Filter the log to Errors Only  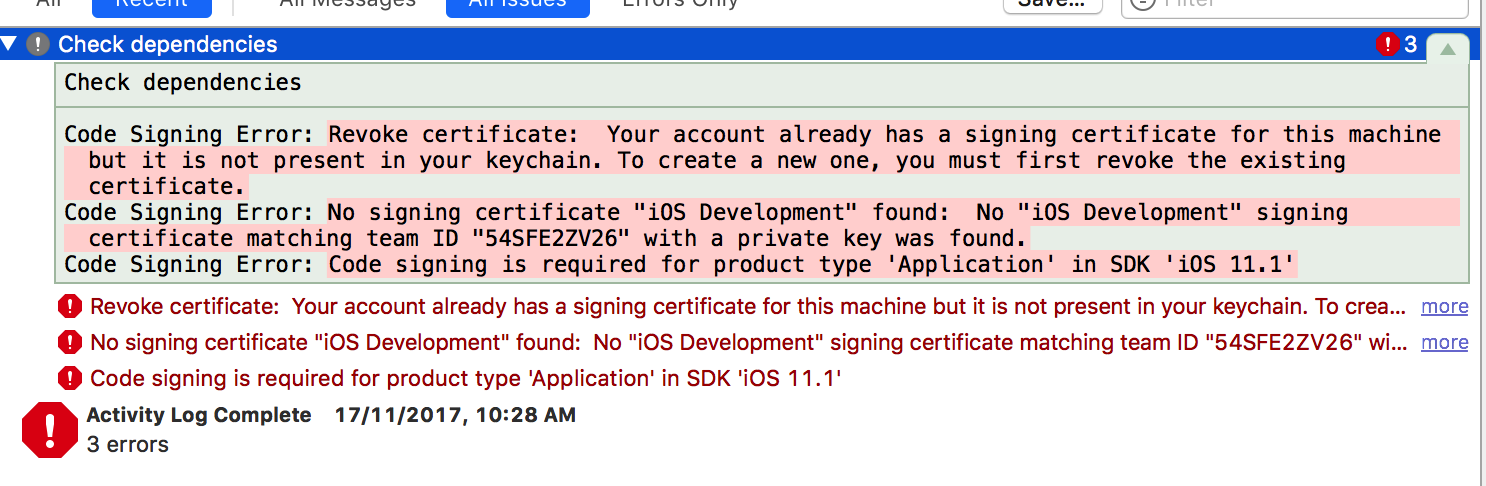[x=680, y=5]
